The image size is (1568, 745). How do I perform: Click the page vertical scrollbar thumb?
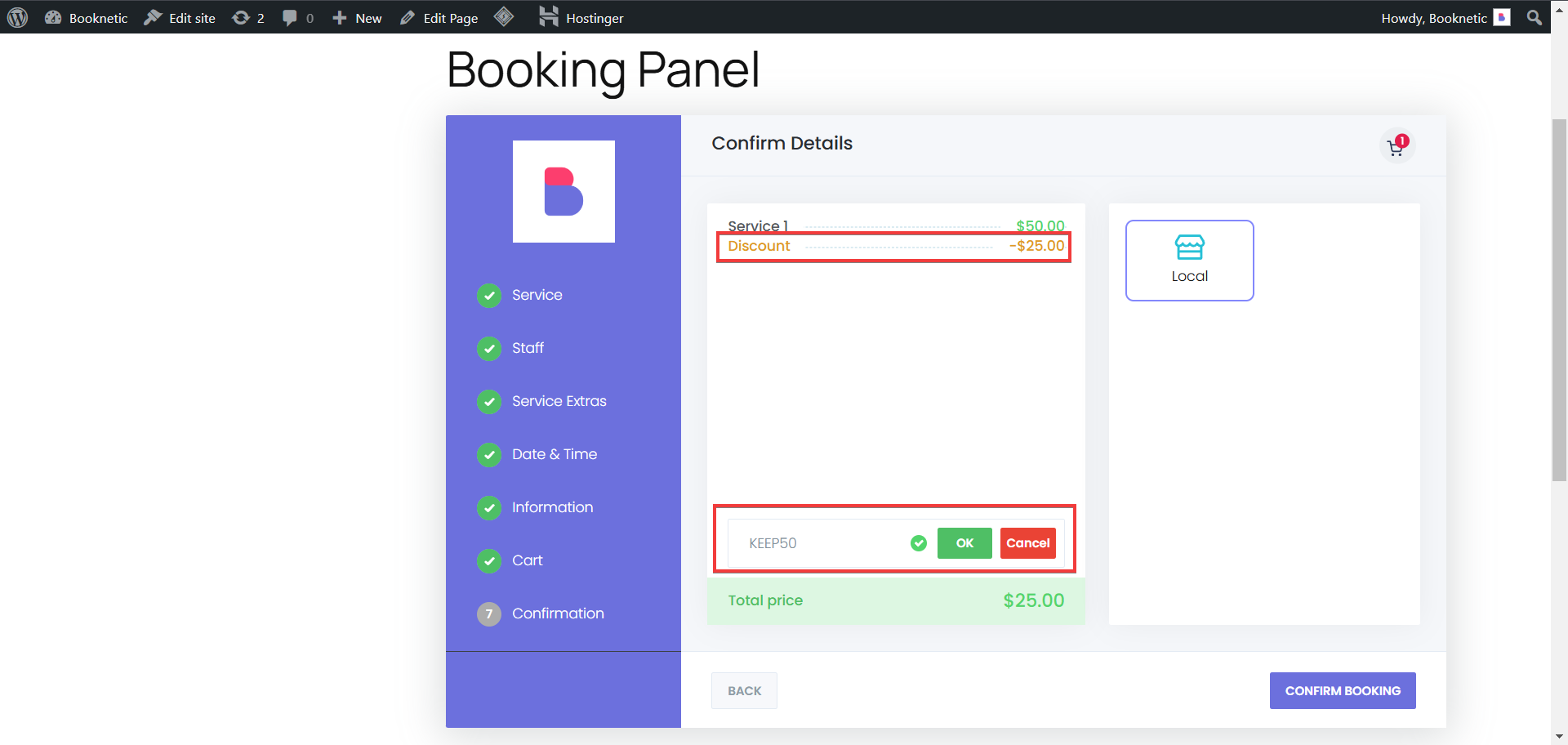point(1559,300)
